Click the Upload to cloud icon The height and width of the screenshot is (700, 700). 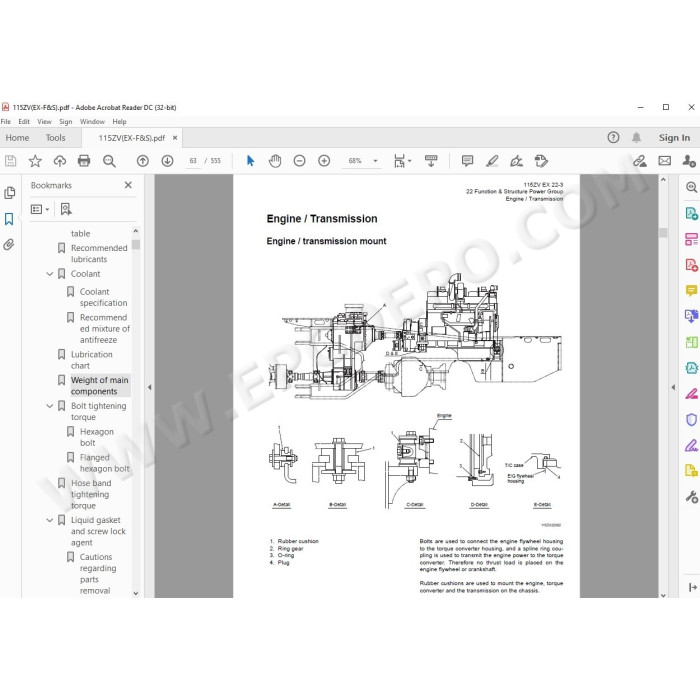click(59, 161)
